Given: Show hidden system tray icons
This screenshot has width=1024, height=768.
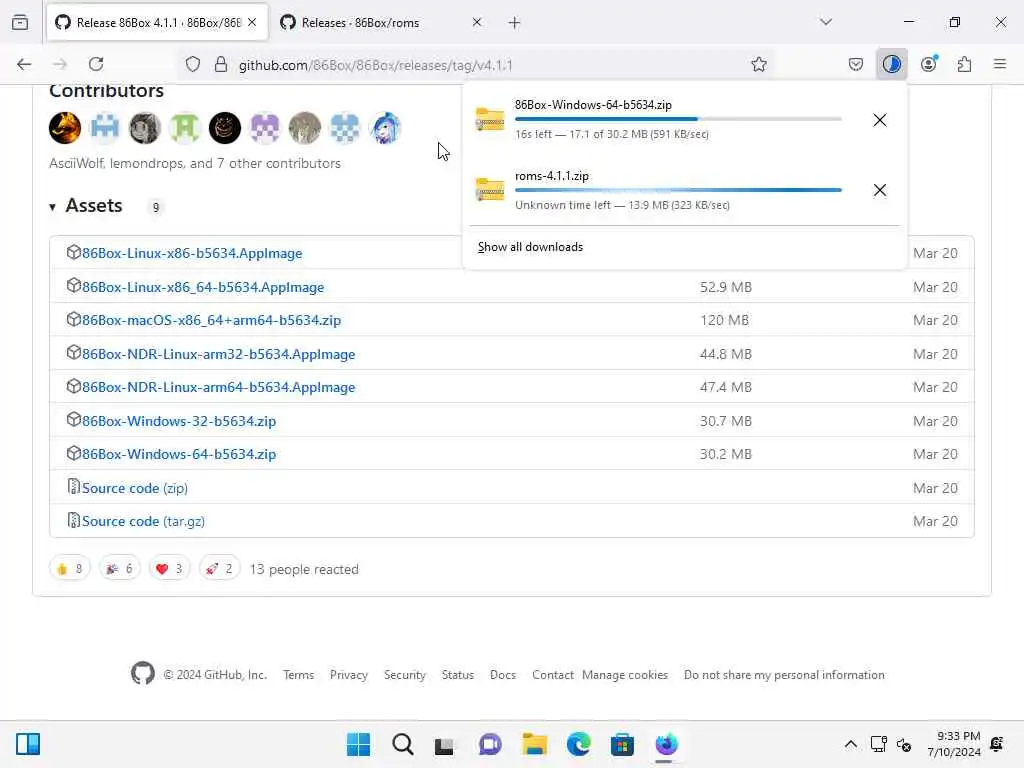Looking at the screenshot, I should 850,744.
